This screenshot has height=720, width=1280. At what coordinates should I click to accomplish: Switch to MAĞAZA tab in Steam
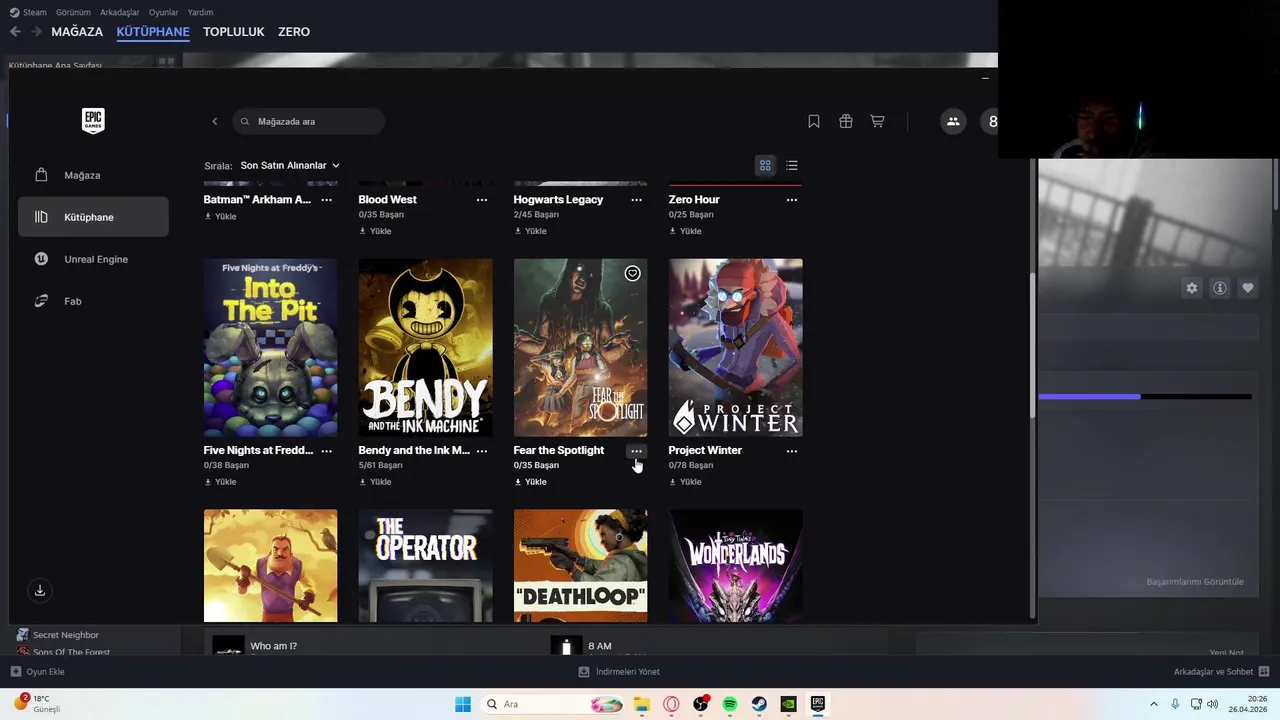click(x=77, y=32)
